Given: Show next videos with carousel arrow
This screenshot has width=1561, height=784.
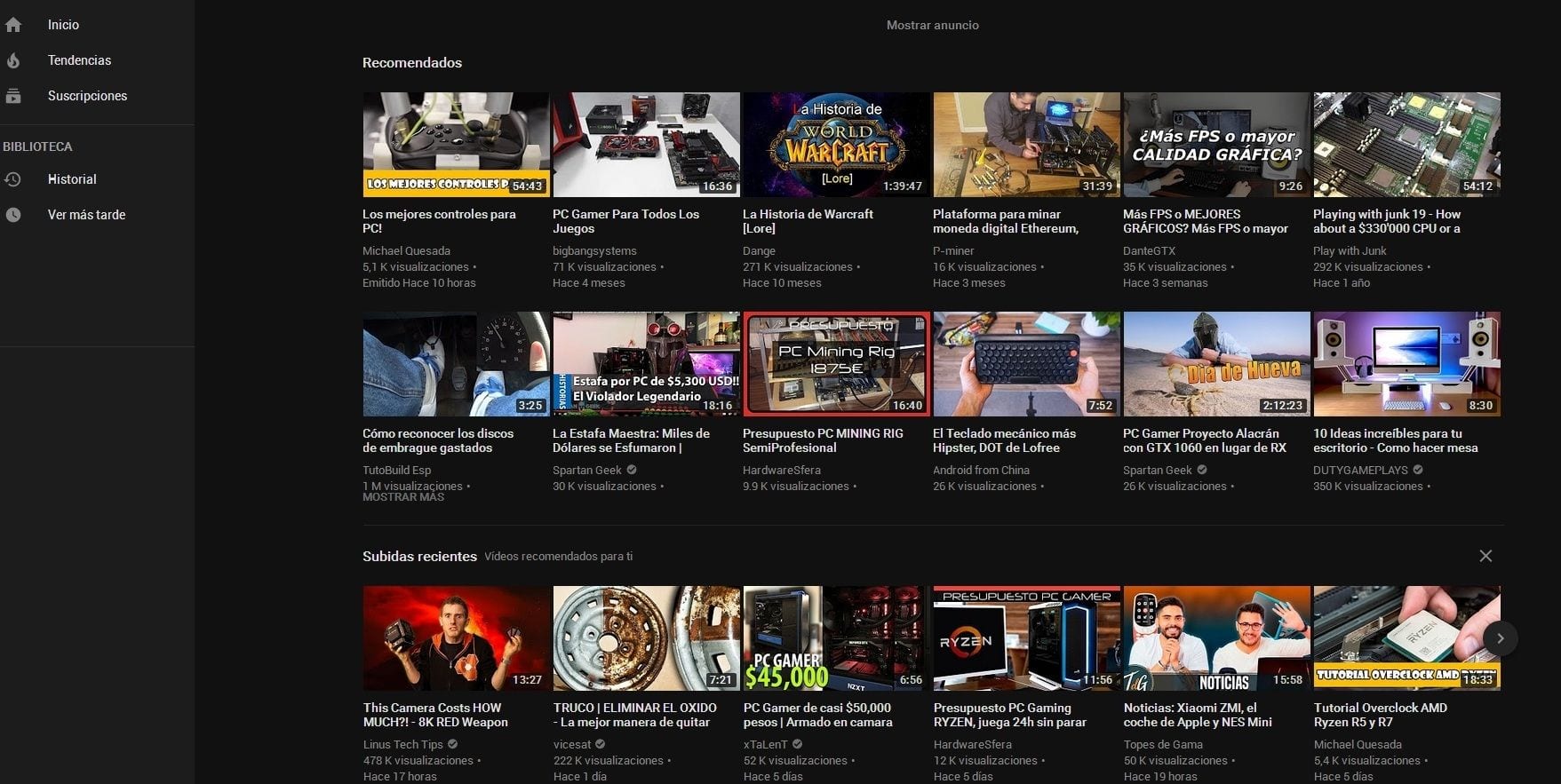Looking at the screenshot, I should [1500, 638].
